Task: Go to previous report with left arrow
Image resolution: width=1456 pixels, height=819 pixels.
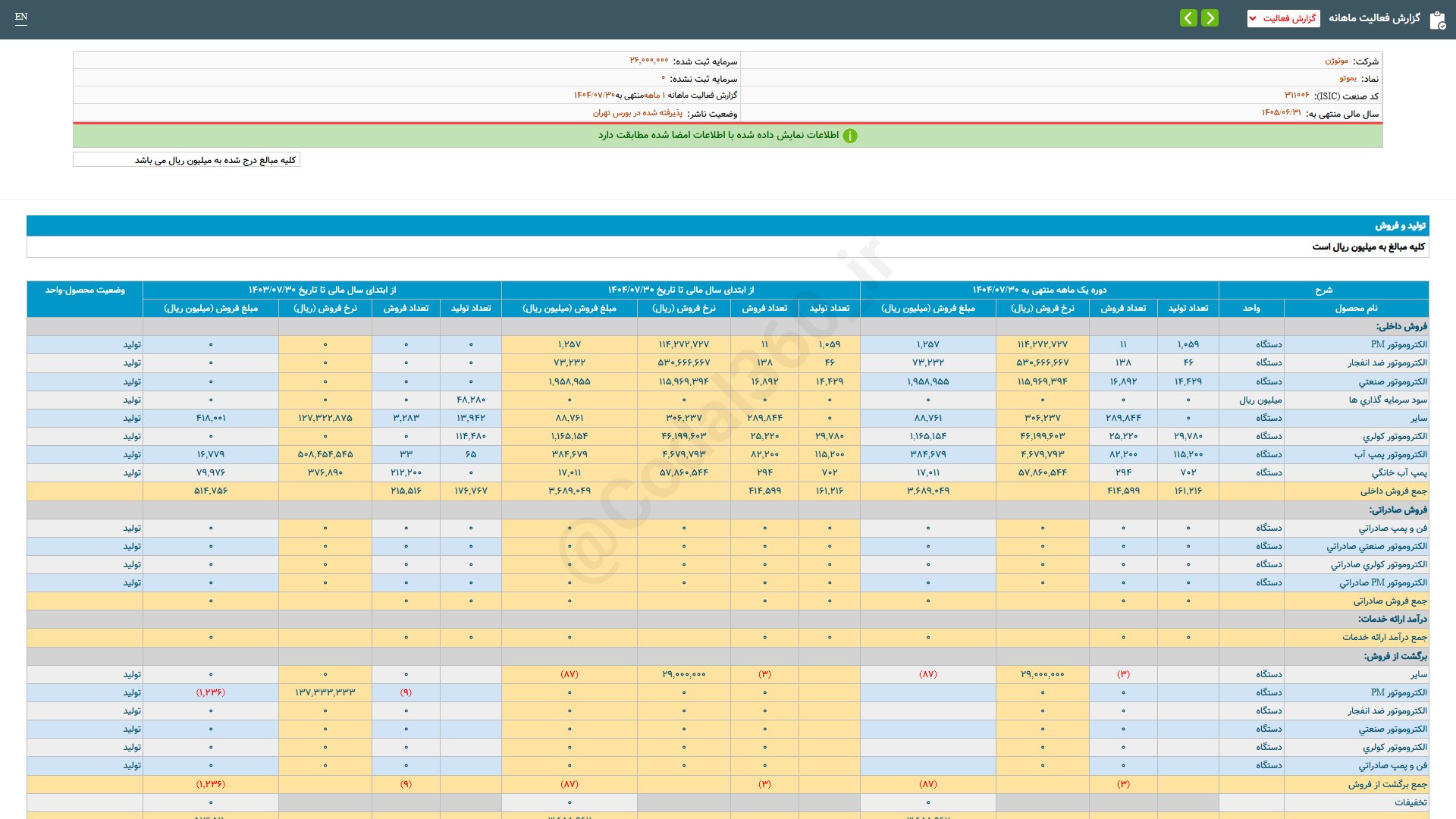Action: 1188,17
